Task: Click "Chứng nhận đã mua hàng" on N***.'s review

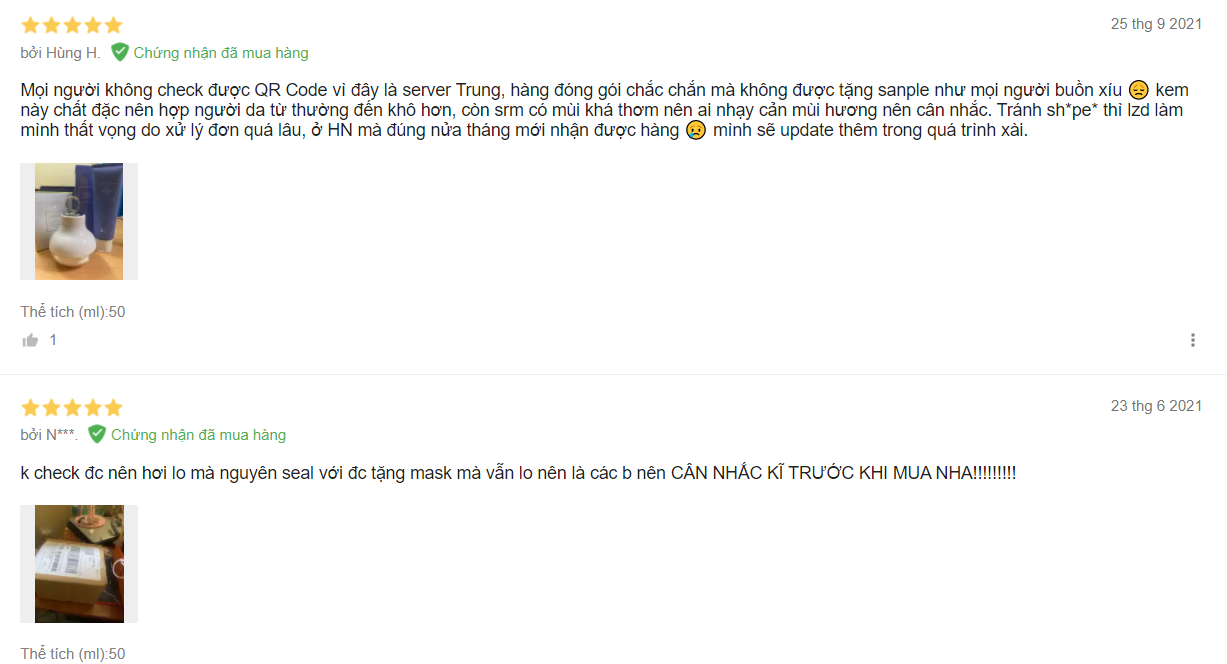Action: [x=198, y=435]
